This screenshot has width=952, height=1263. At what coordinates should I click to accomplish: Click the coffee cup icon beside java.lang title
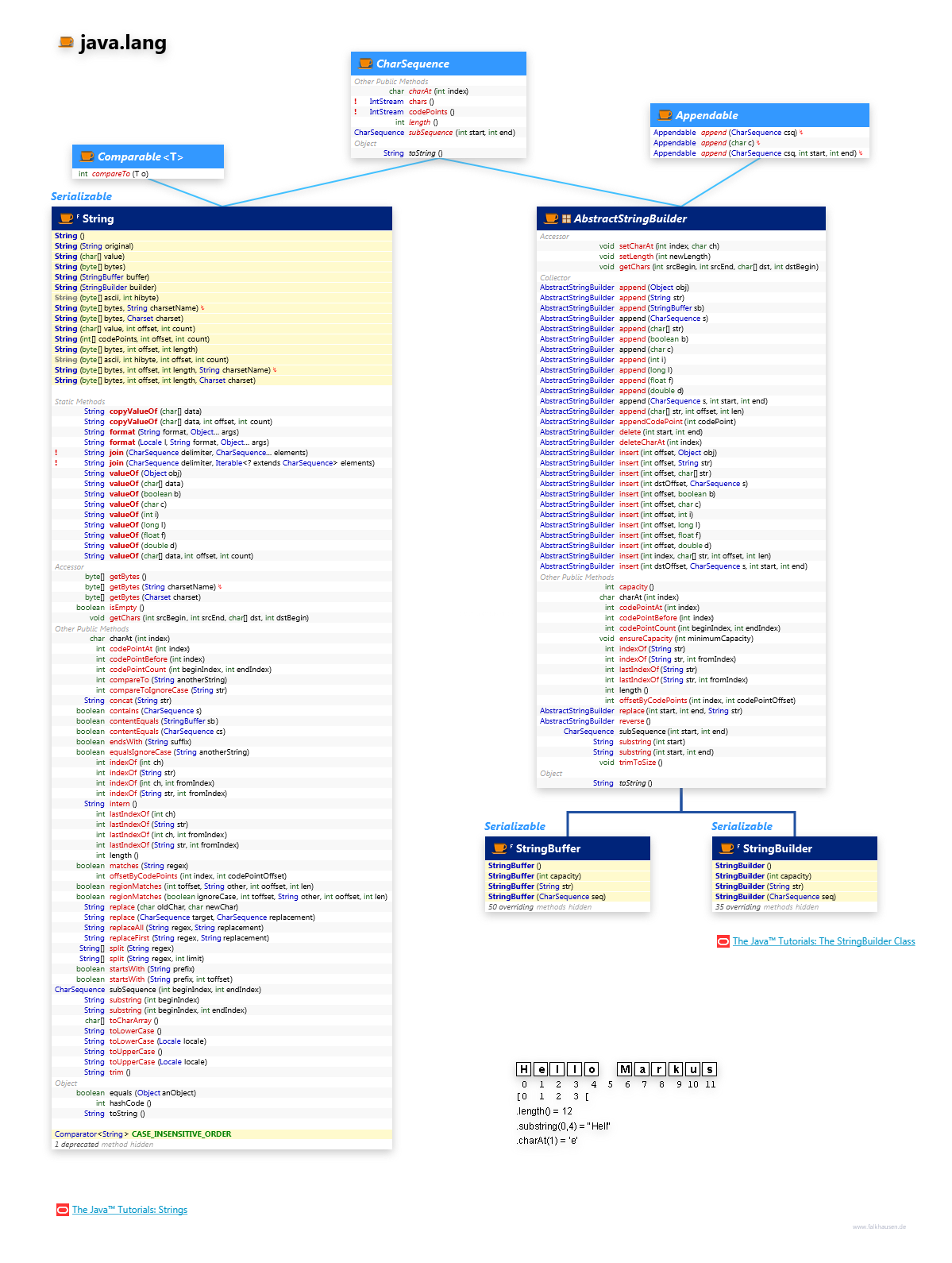66,42
